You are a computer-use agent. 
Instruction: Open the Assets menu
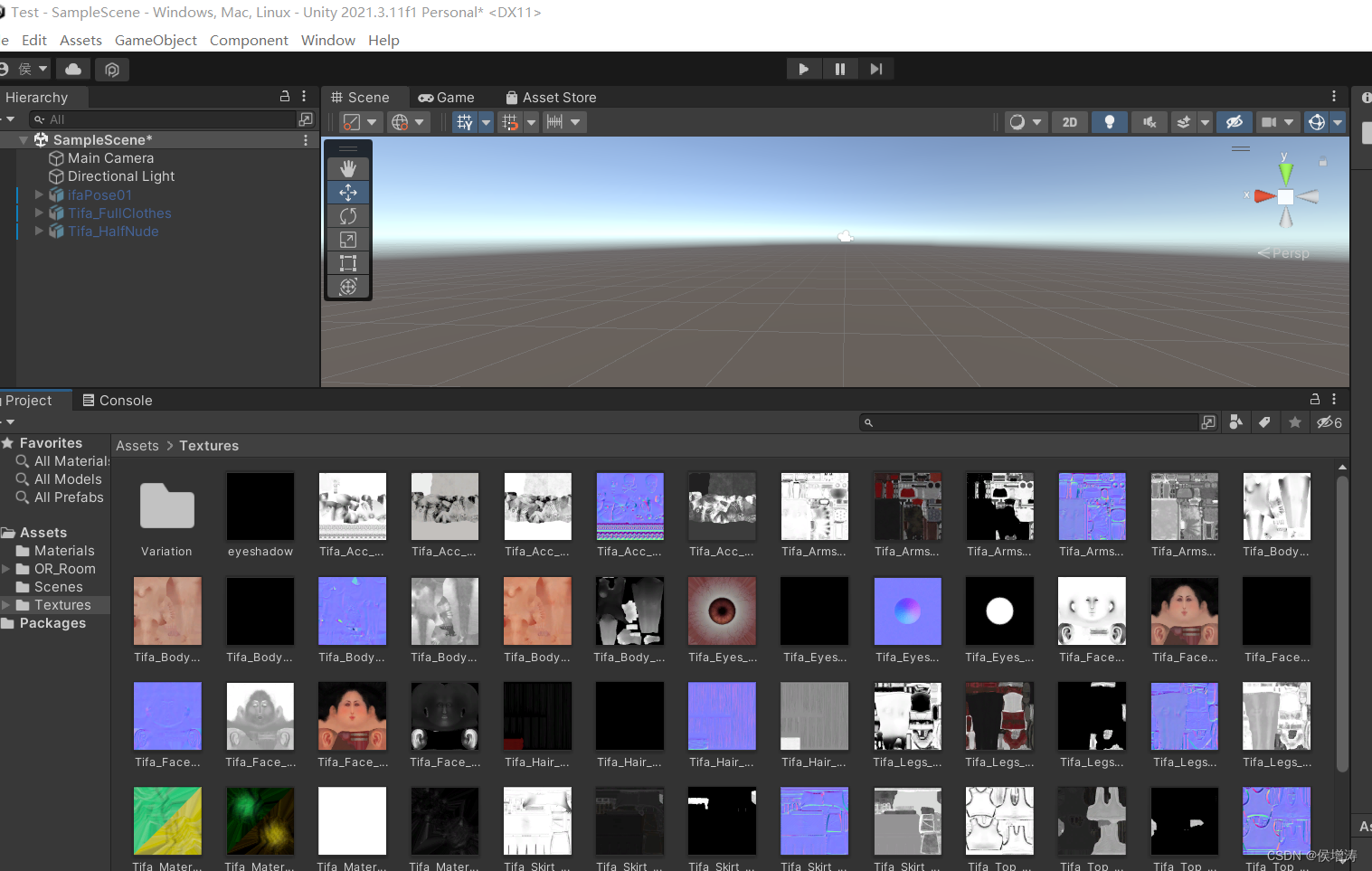pyautogui.click(x=80, y=40)
